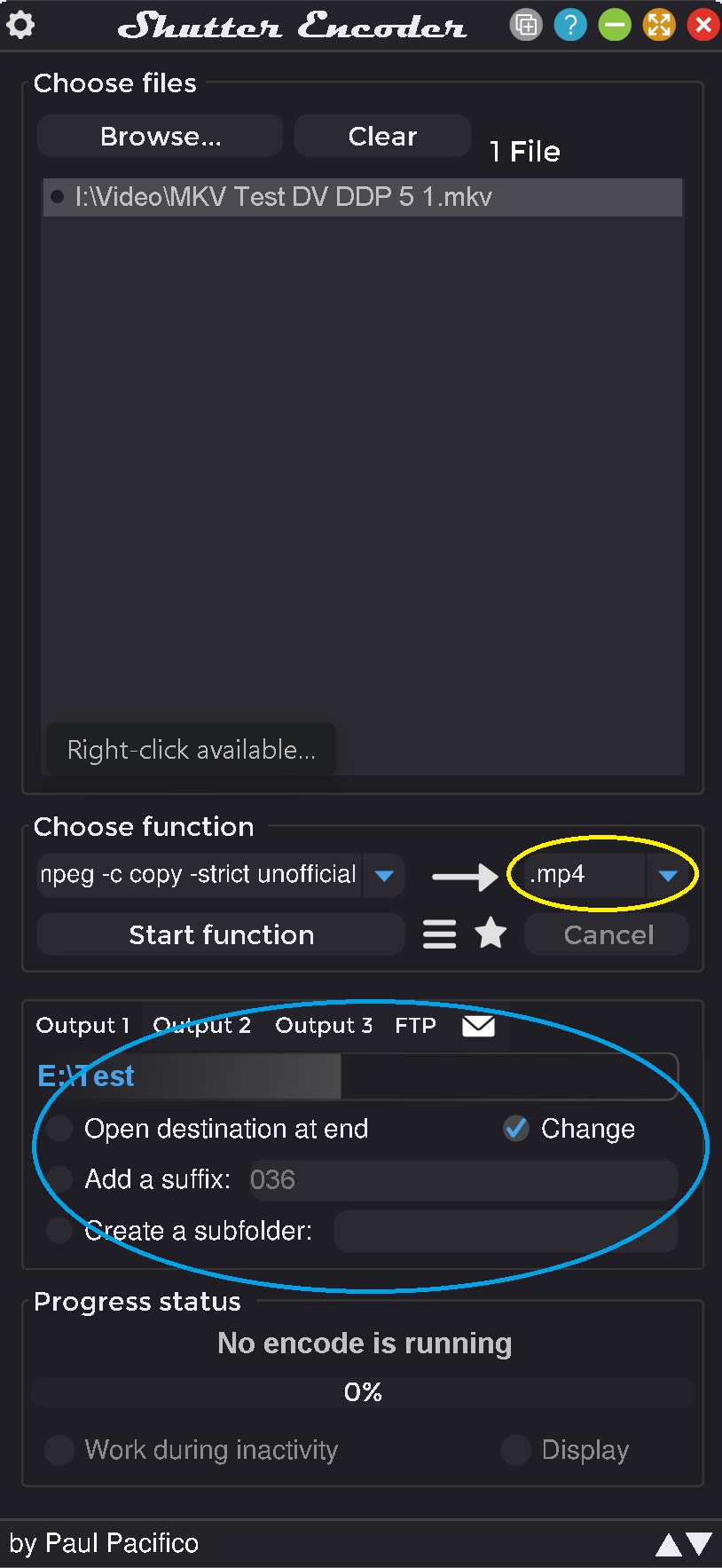Viewport: 722px width, 1568px height.
Task: Open the .mp4 extension dropdown
Action: (668, 876)
